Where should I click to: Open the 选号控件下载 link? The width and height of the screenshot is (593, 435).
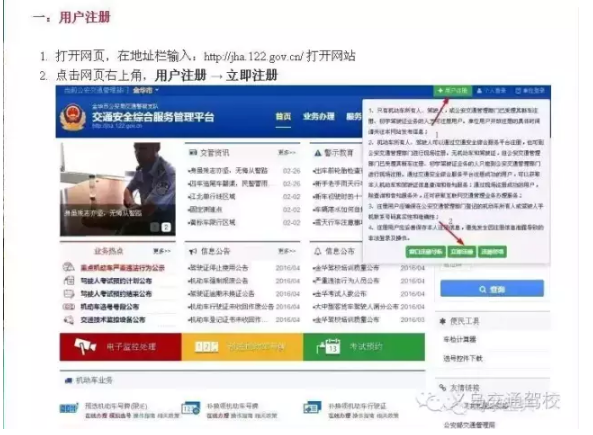coord(463,358)
